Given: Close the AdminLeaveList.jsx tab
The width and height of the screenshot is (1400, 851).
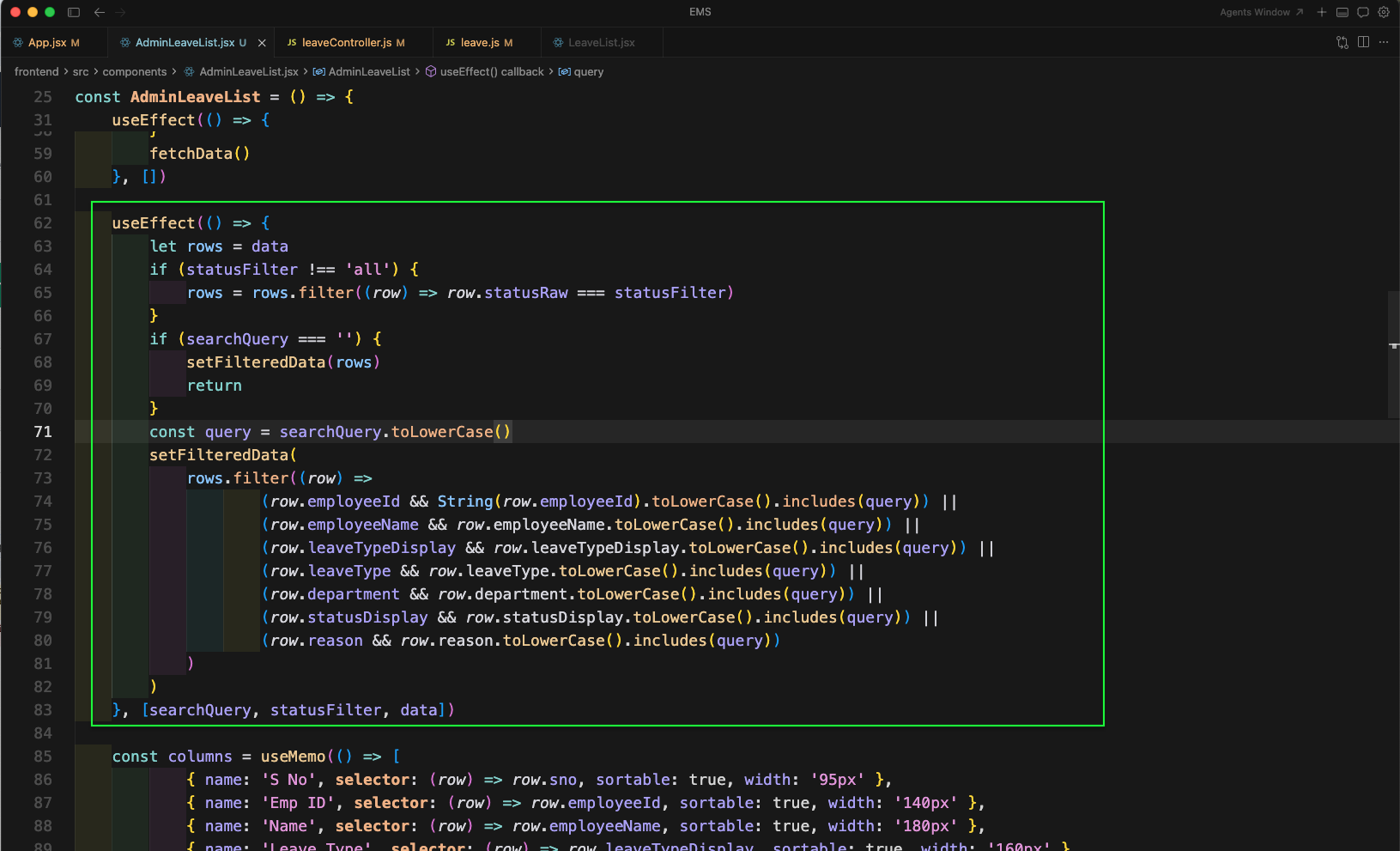Looking at the screenshot, I should [262, 42].
